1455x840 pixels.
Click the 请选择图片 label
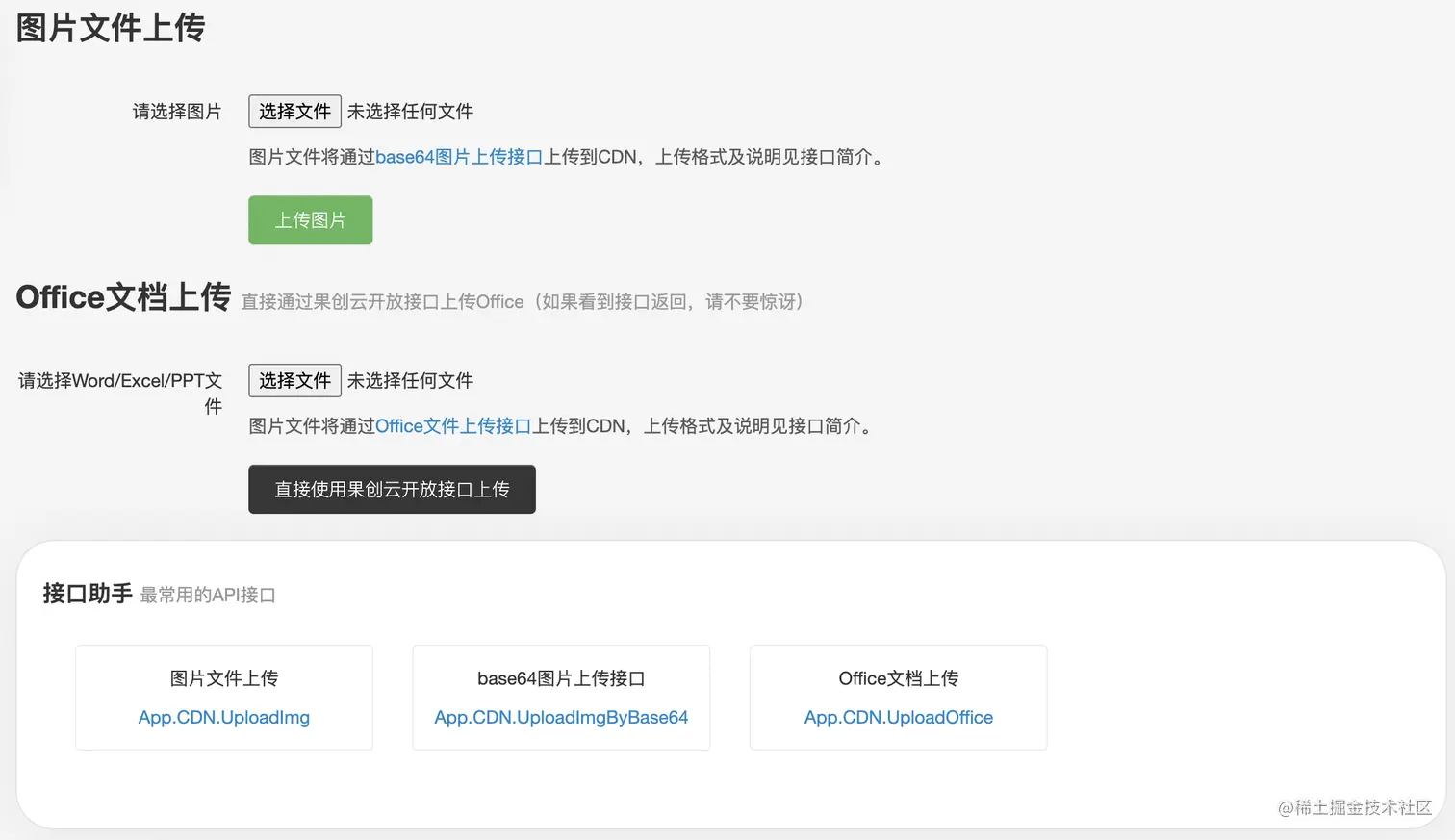pyautogui.click(x=177, y=112)
